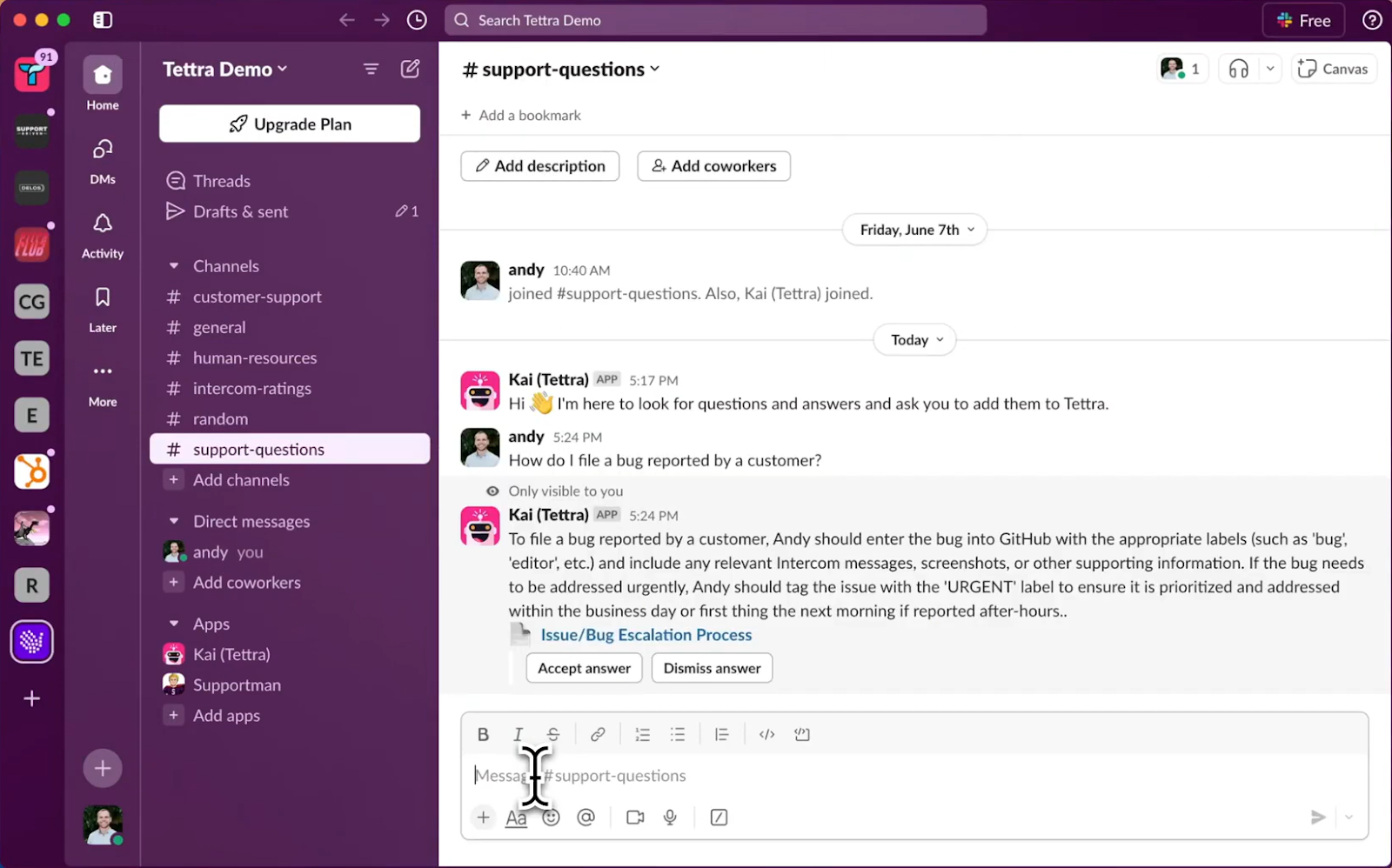Open Threads view
This screenshot has height=868, width=1392.
[x=290, y=181]
